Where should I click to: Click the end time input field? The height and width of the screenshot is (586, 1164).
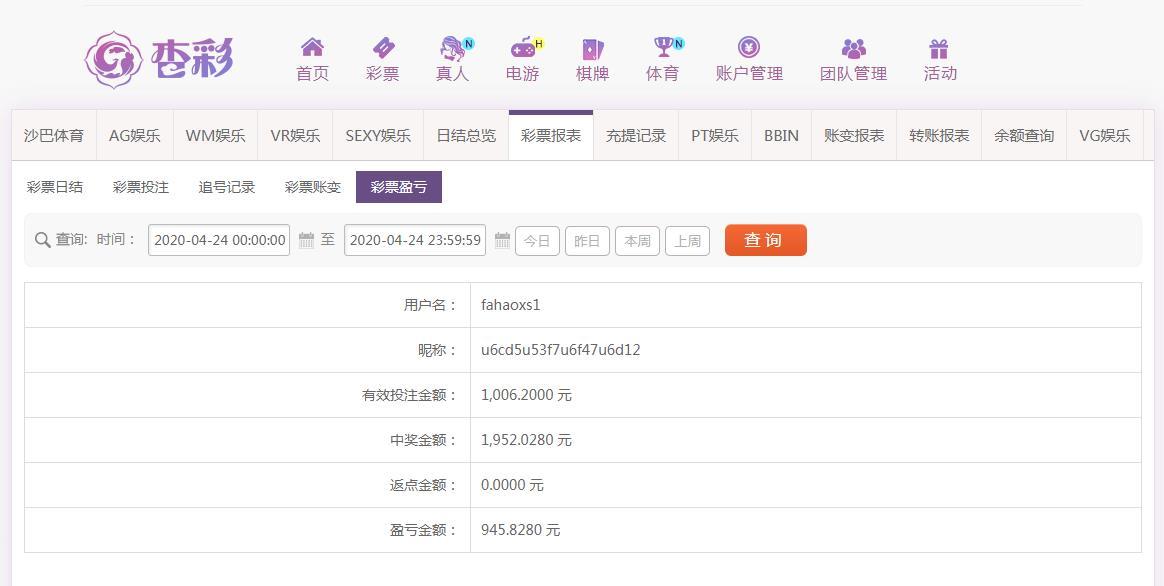(x=415, y=240)
